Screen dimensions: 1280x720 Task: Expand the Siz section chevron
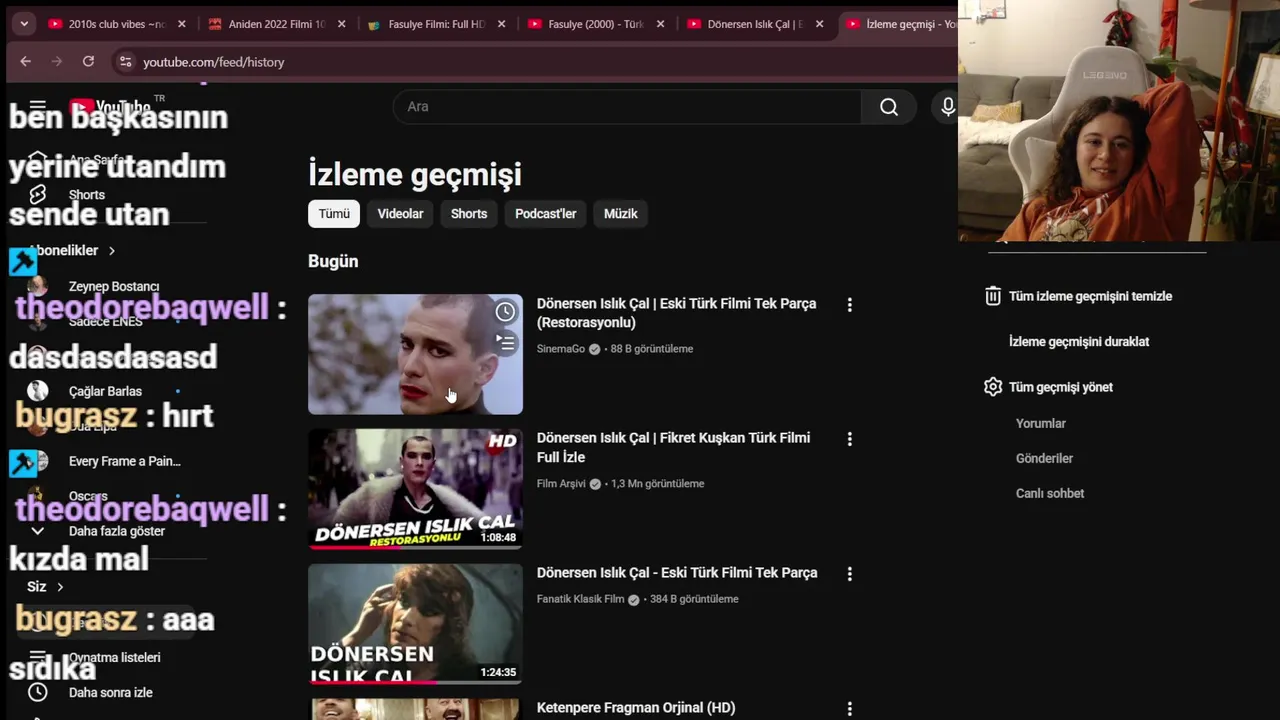point(60,587)
